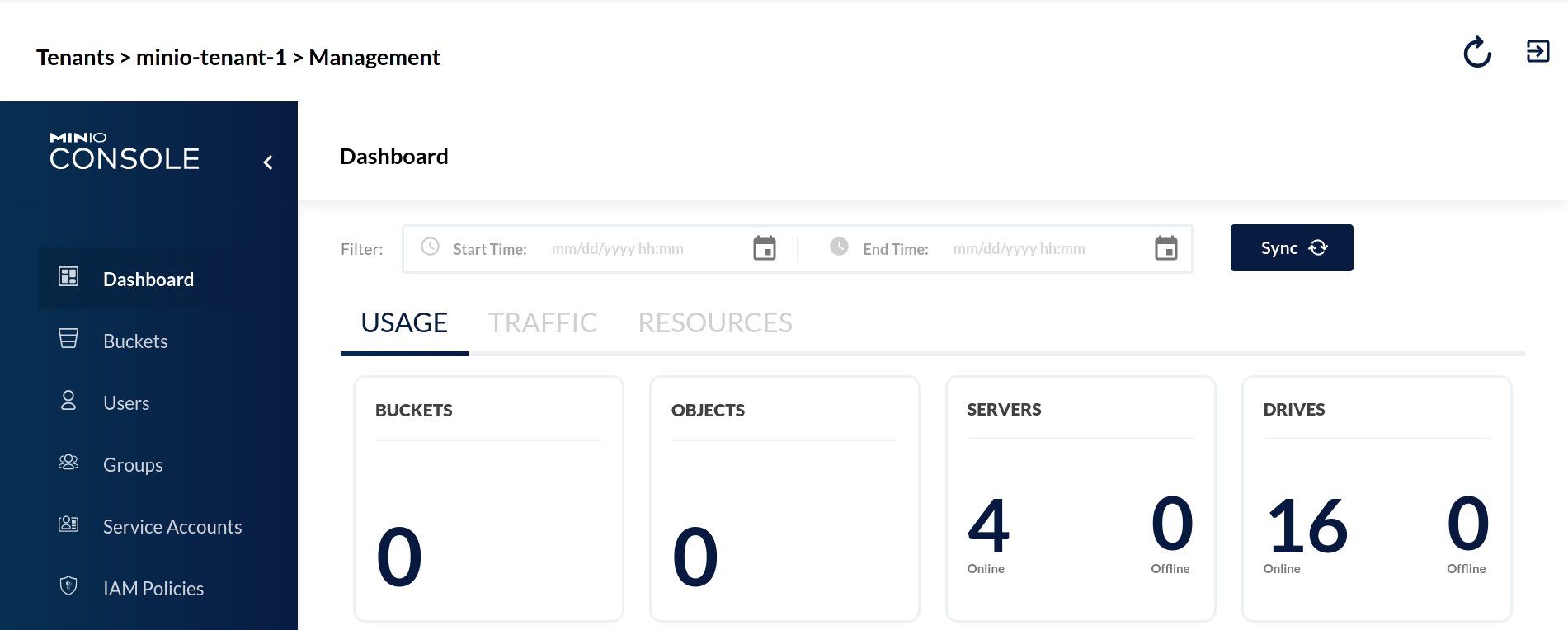This screenshot has width=1568, height=630.
Task: Collapse the MinIO Console sidebar
Action: [268, 162]
